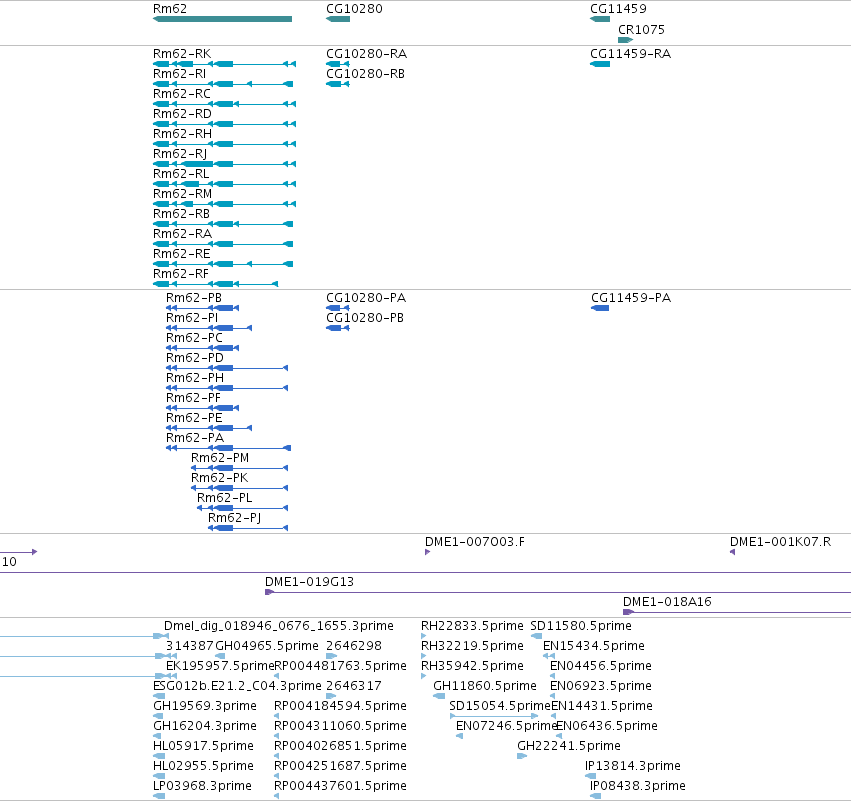The height and width of the screenshot is (801, 851).
Task: Select the Rm62 gene bar
Action: pos(223,19)
